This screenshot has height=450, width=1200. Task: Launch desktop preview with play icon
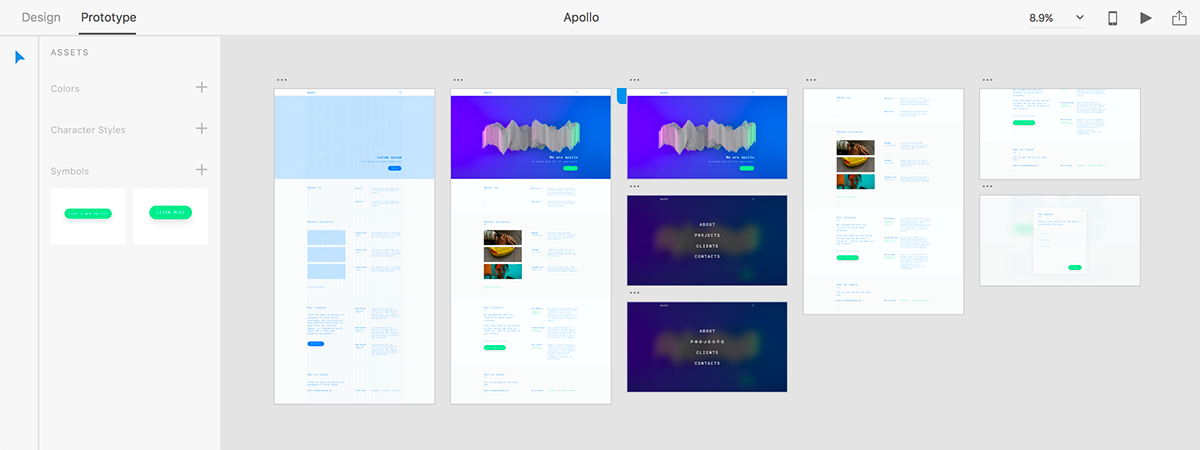click(1146, 18)
